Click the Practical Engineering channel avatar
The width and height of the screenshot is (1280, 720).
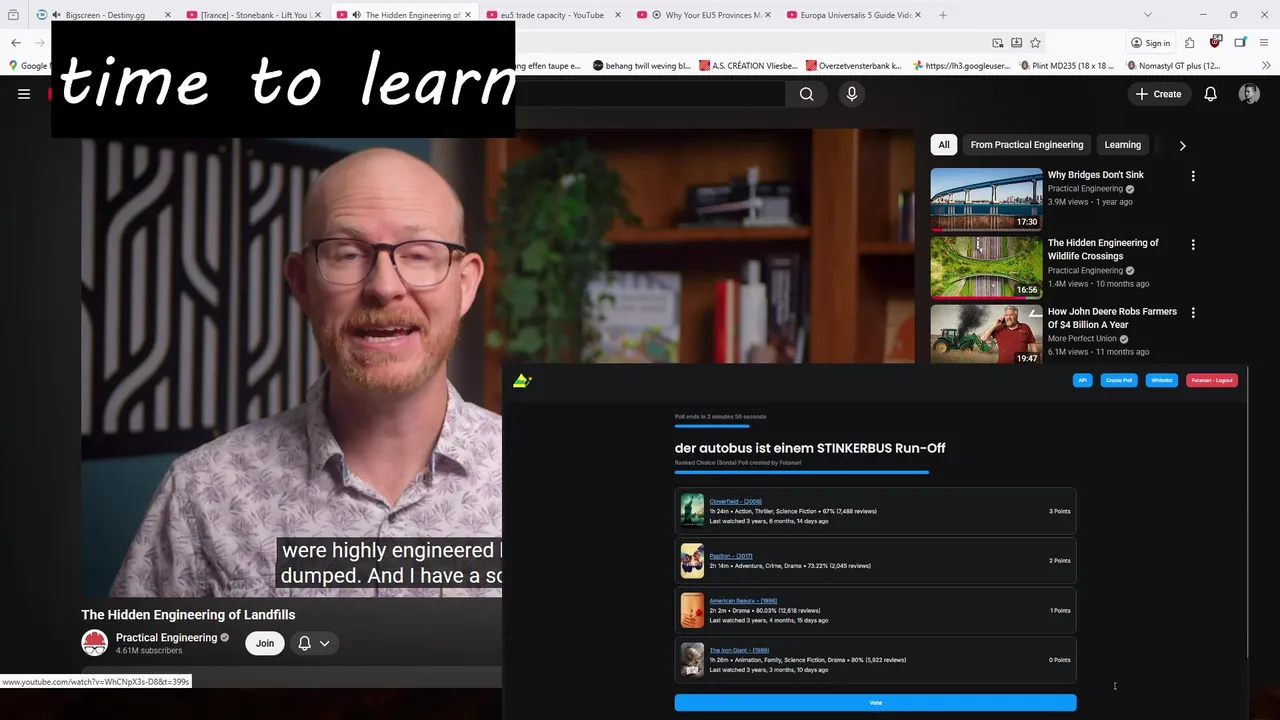point(94,643)
